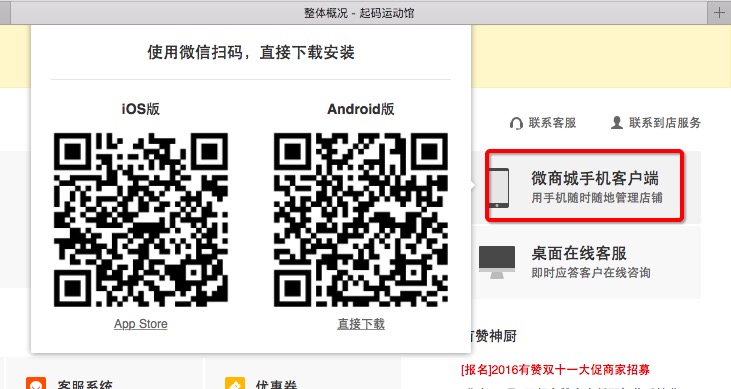
Task: Select the 桌面在线客服 title
Action: (x=579, y=253)
